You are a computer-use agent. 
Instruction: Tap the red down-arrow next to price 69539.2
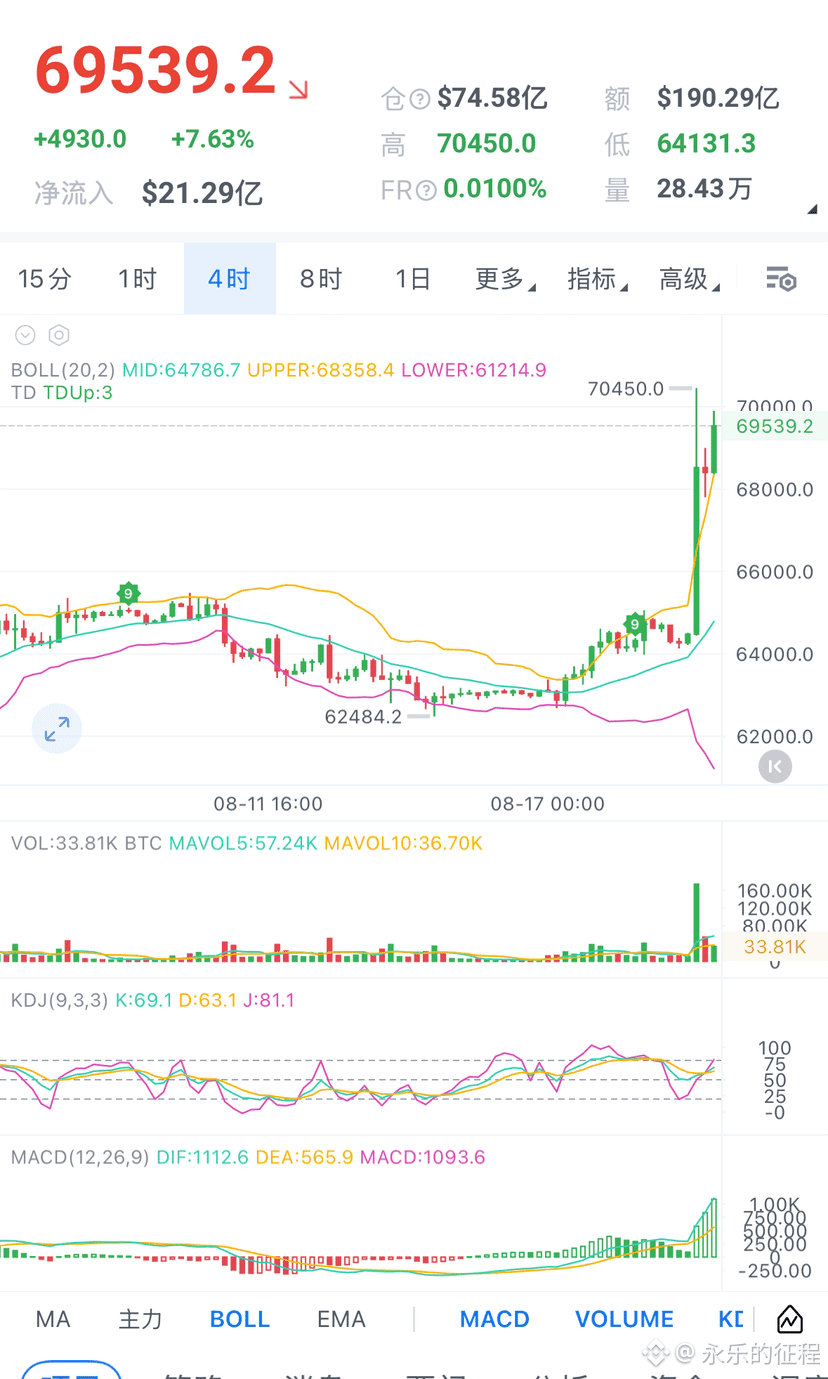click(298, 90)
